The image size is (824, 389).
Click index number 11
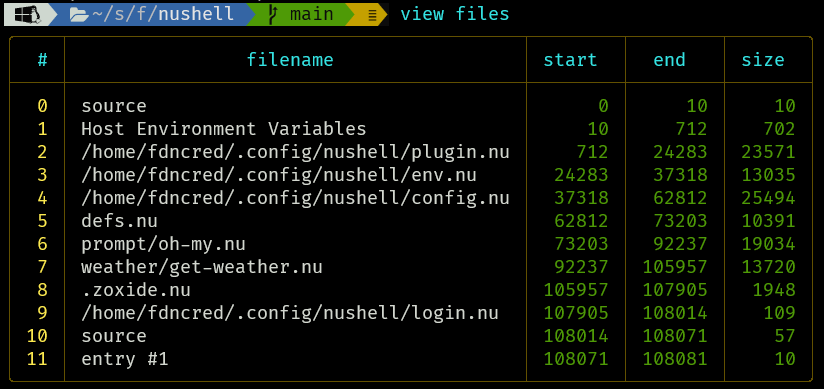pyautogui.click(x=37, y=360)
